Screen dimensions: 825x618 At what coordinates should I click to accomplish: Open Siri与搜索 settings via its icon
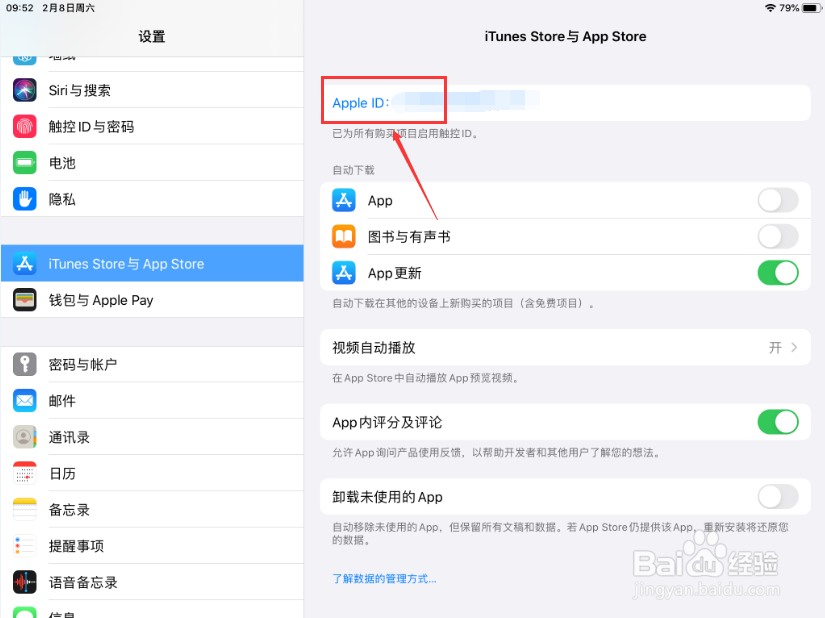point(22,90)
